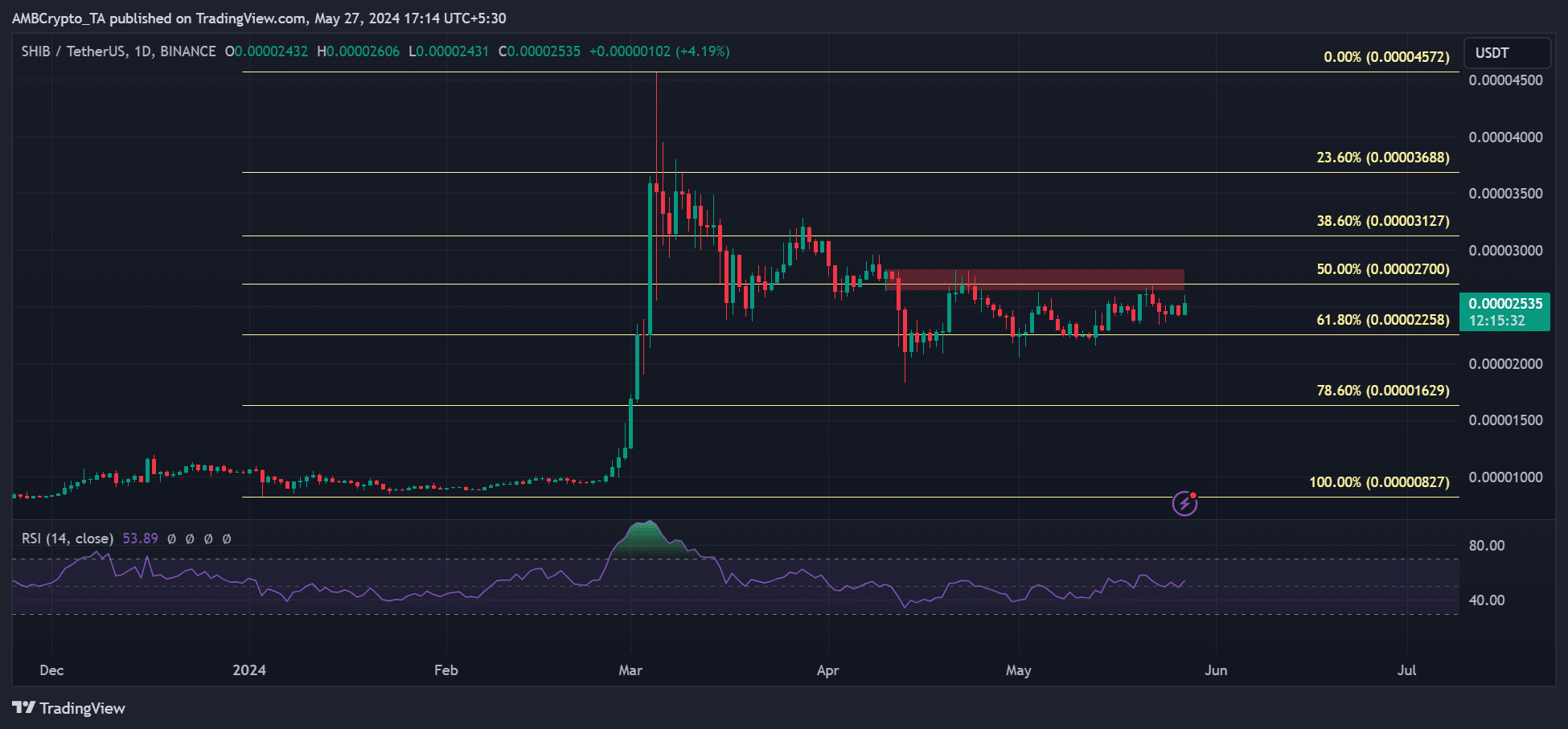Click the 50.00% (0.00002700) Fibonacci label
This screenshot has width=1568, height=729.
1383,269
